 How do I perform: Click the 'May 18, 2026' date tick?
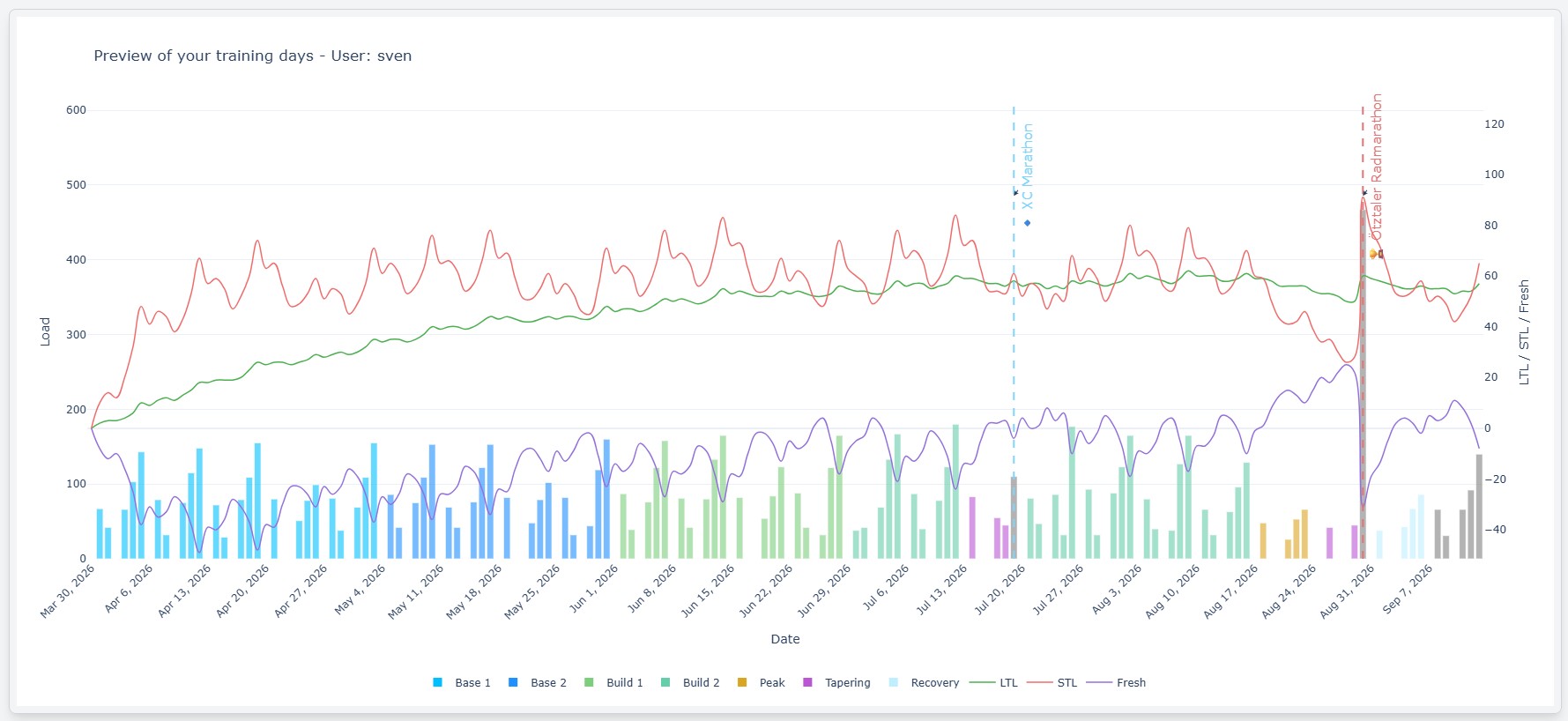tap(474, 592)
